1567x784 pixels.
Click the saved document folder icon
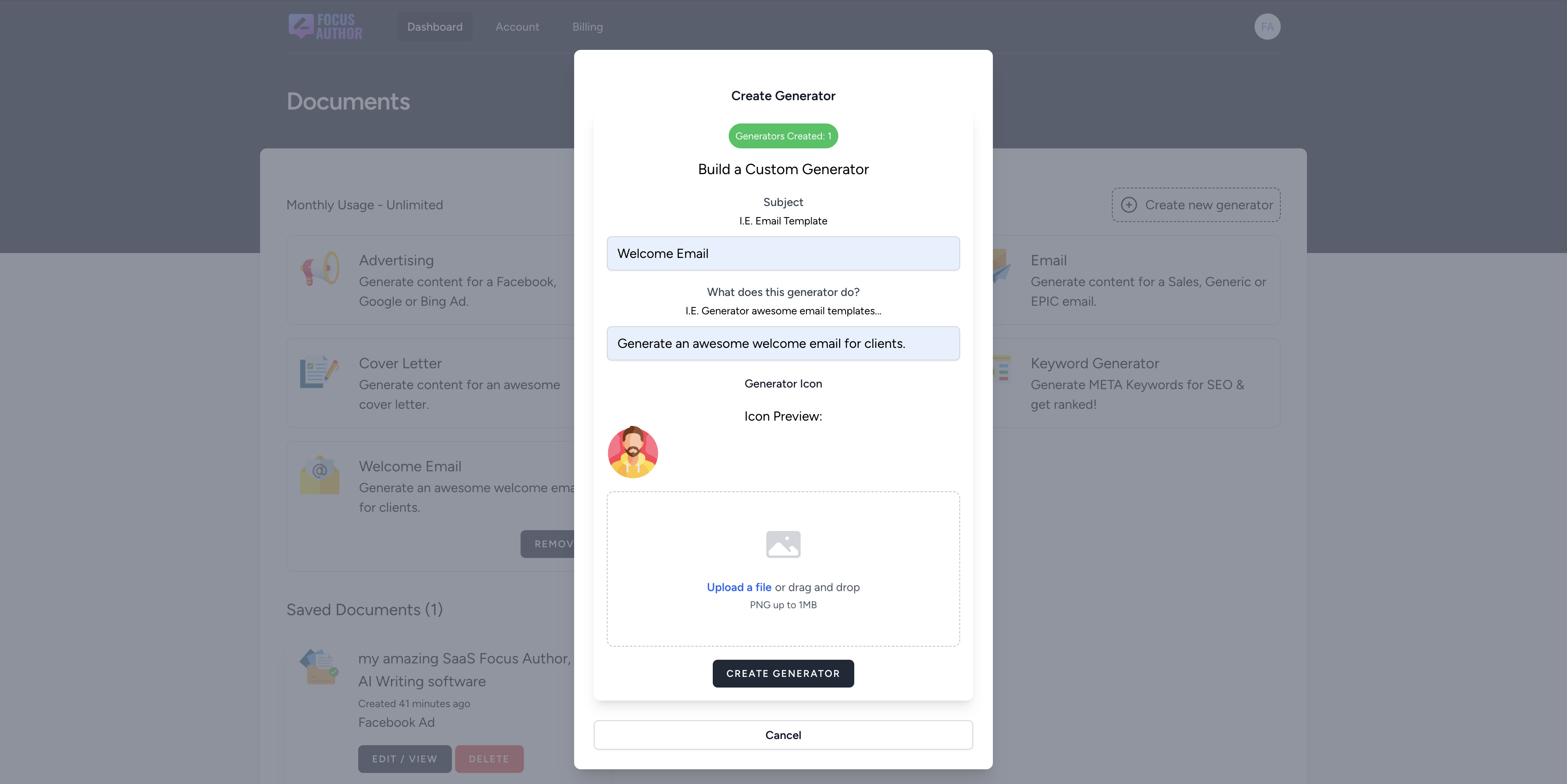[319, 667]
